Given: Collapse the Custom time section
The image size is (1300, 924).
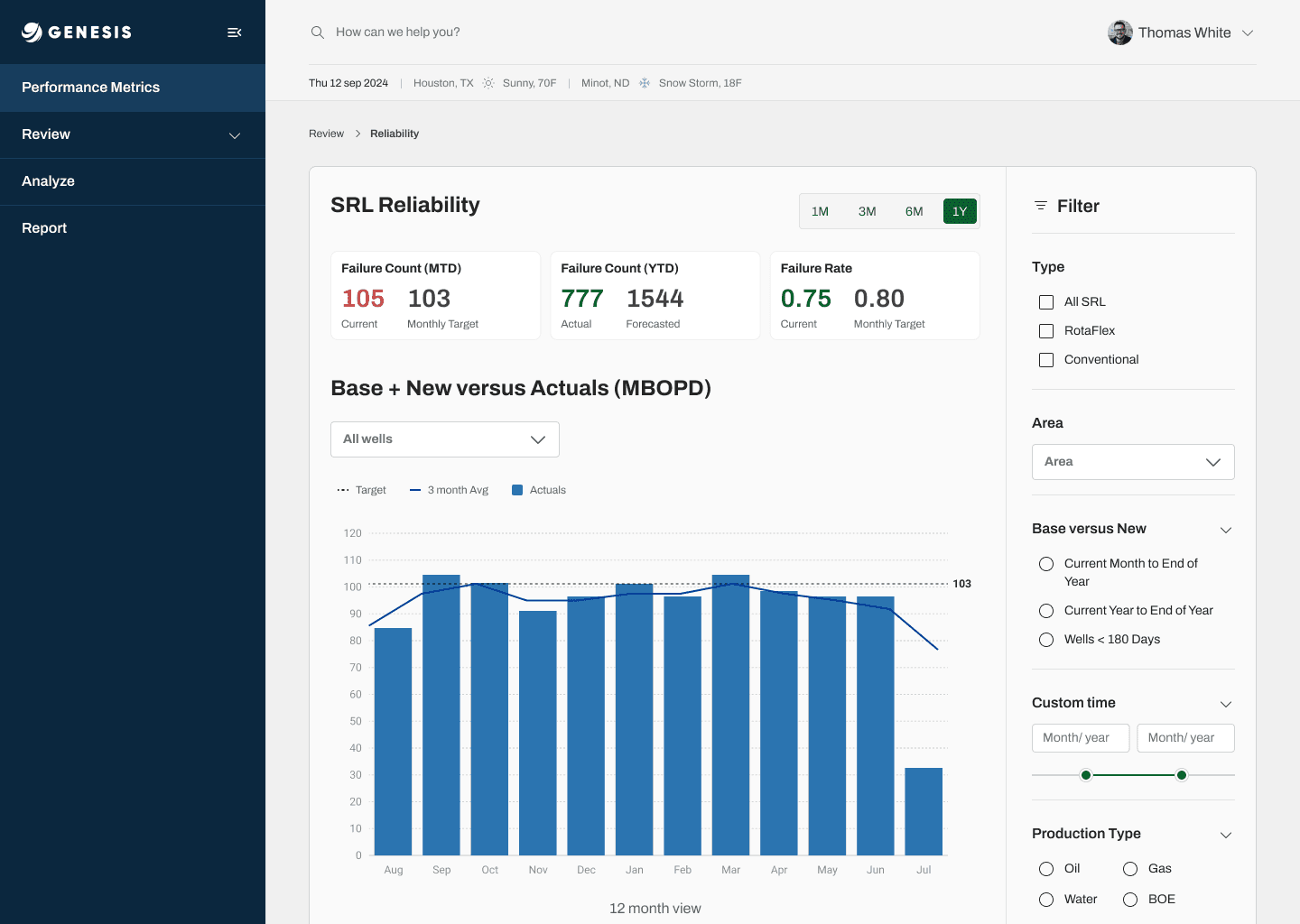Looking at the screenshot, I should tap(1226, 704).
